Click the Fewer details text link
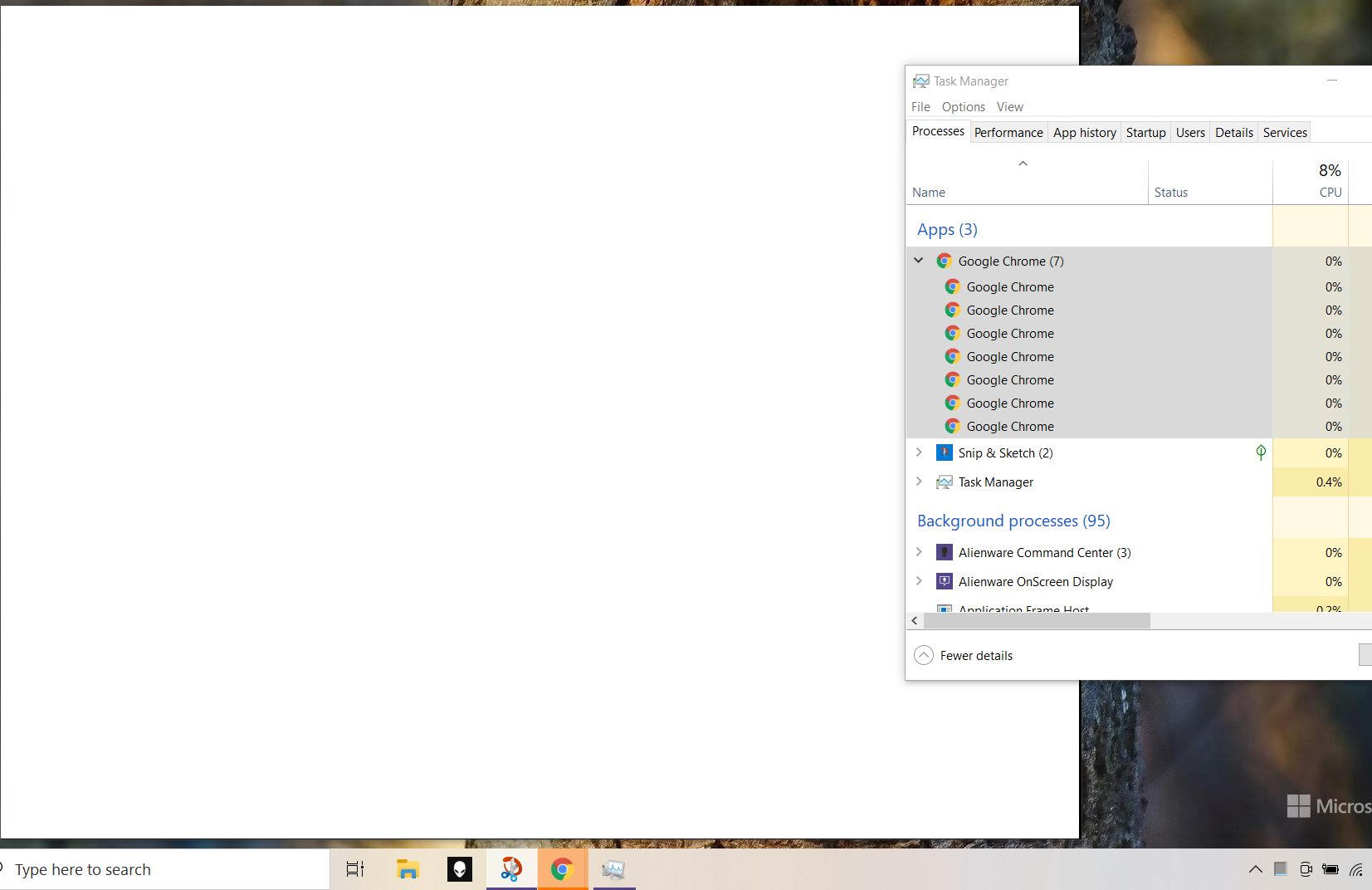This screenshot has width=1372, height=890. pos(976,656)
